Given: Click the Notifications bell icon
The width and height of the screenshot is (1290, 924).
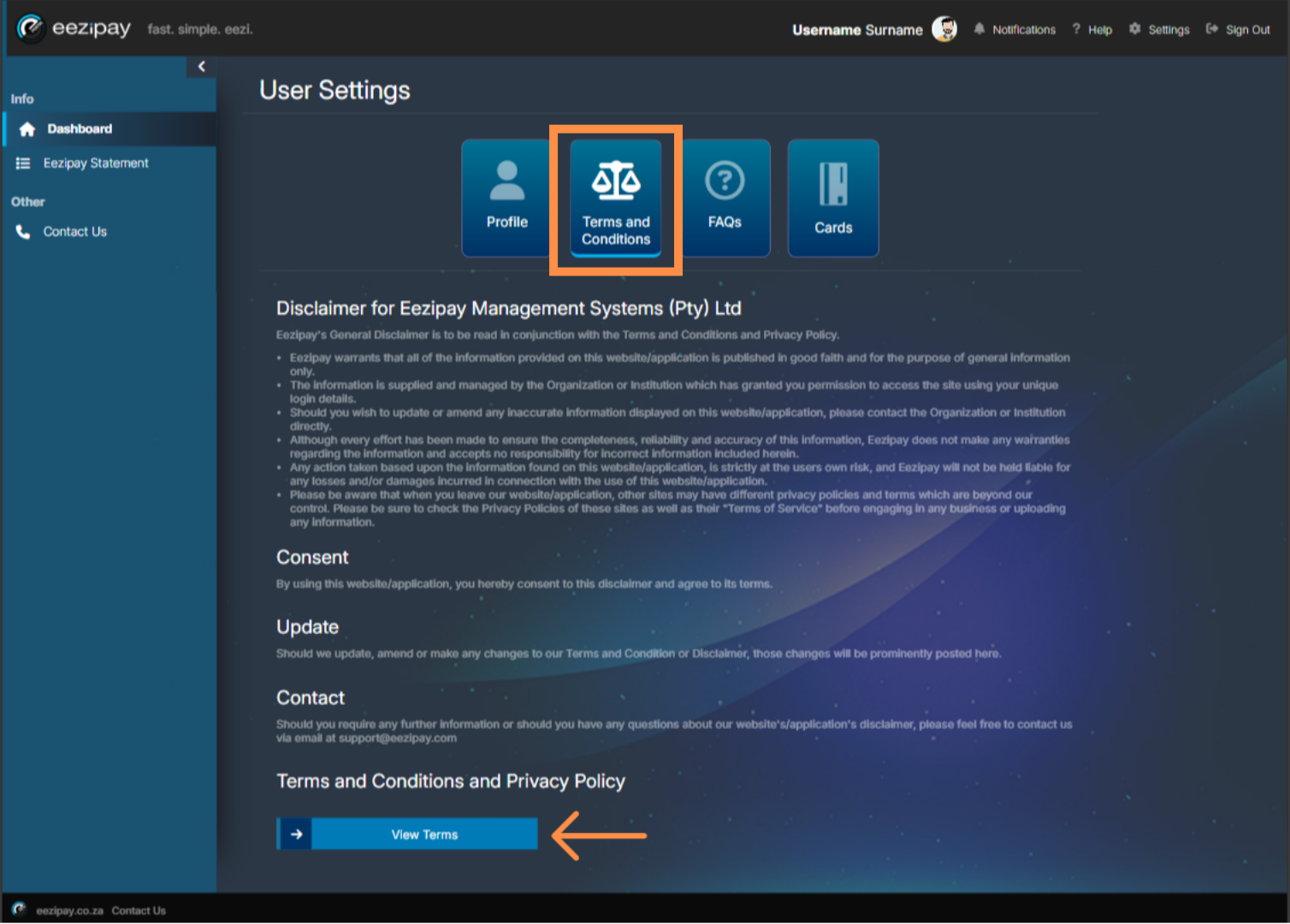Looking at the screenshot, I should 979,29.
